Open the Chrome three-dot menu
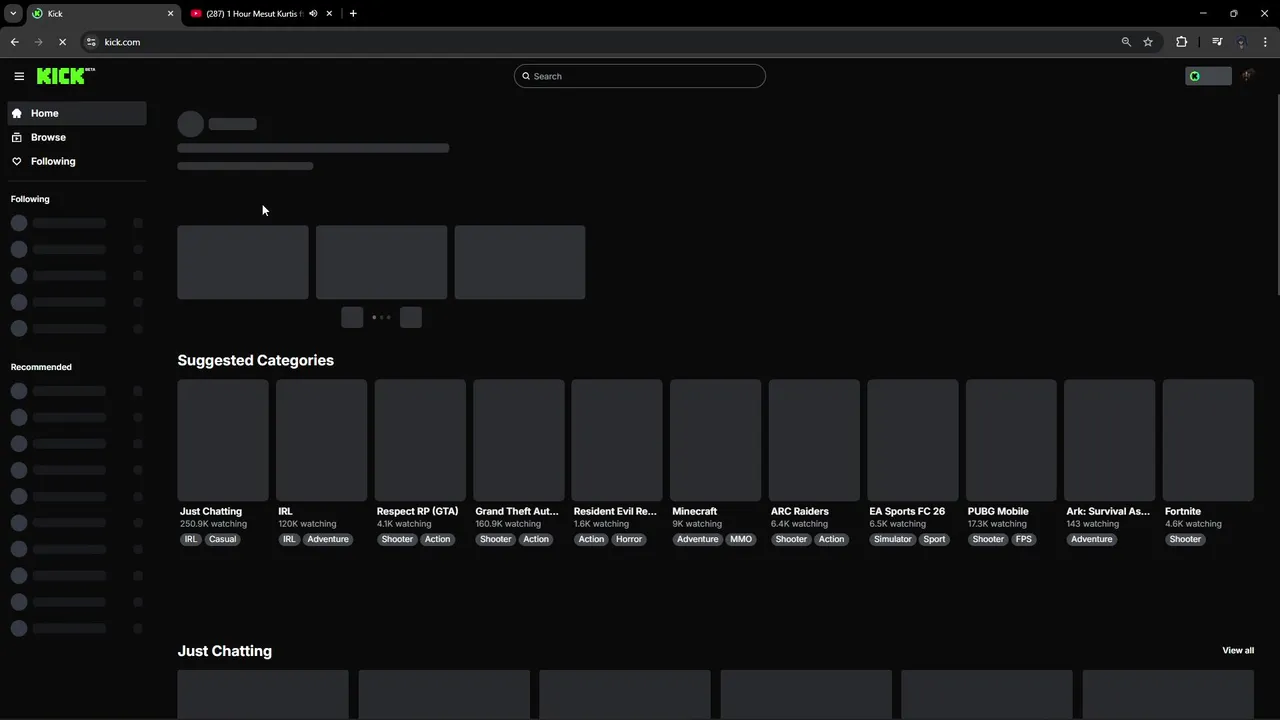This screenshot has height=720, width=1280. point(1266,42)
